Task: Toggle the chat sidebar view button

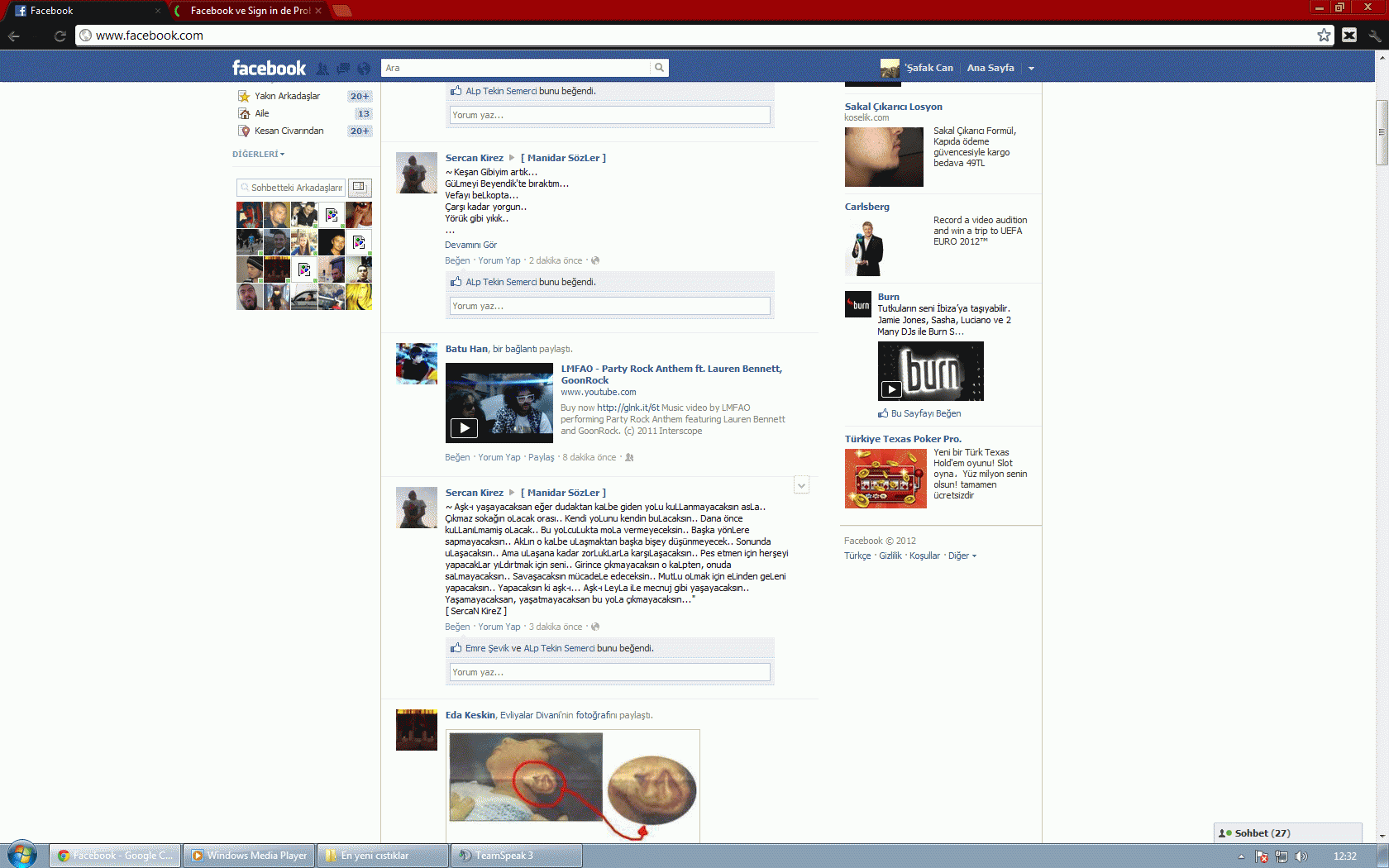Action: pyautogui.click(x=359, y=187)
